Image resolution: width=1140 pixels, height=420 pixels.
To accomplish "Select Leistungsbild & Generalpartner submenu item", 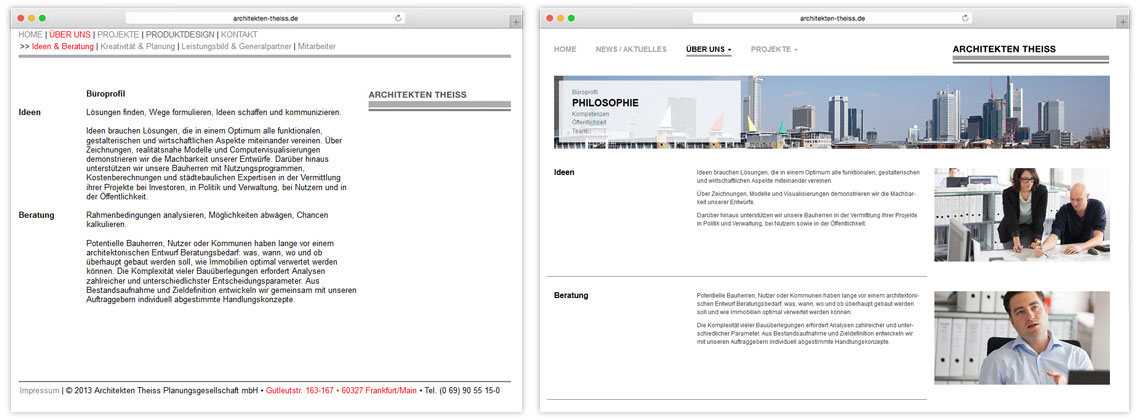I will [x=236, y=47].
